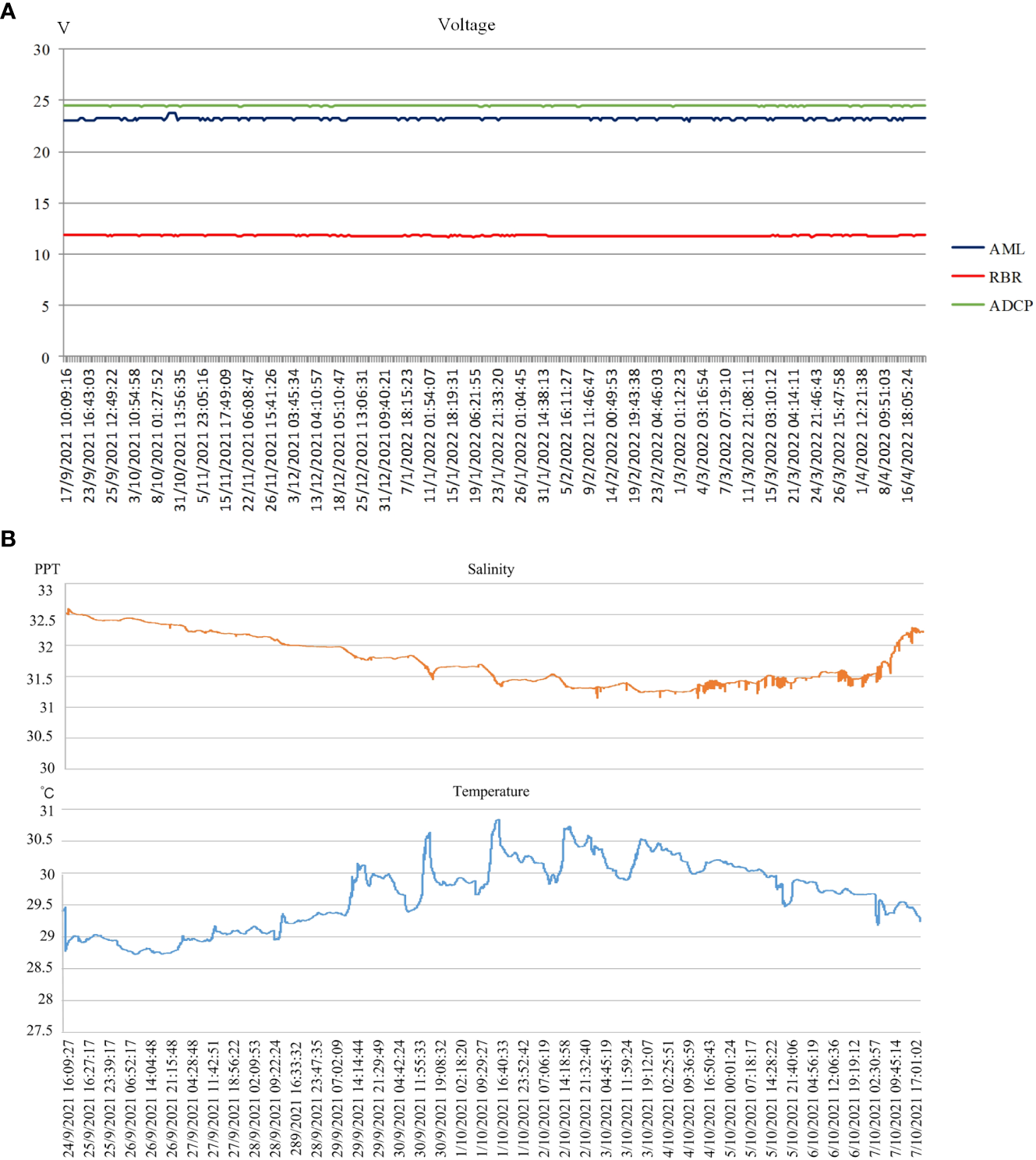This screenshot has height=1160, width=1036.
Task: Click the 27.5 tick on temperature axis
Action: [x=40, y=1031]
